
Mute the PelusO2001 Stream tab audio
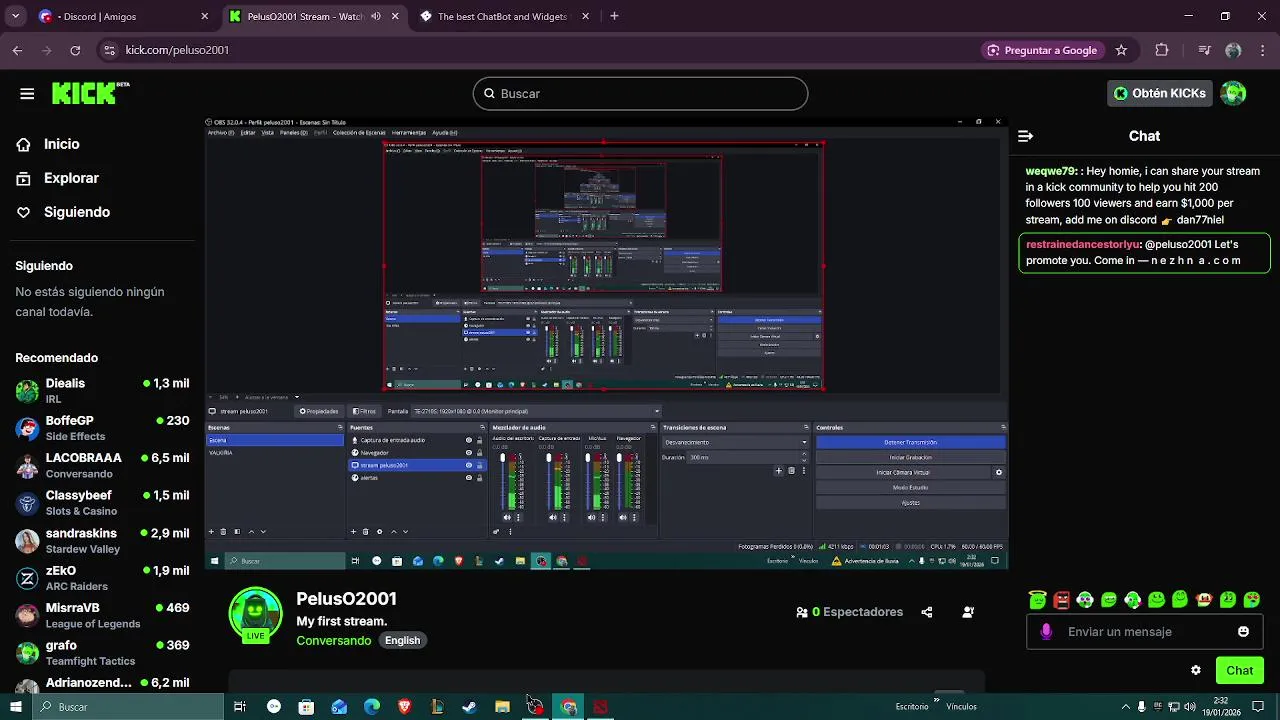[376, 16]
